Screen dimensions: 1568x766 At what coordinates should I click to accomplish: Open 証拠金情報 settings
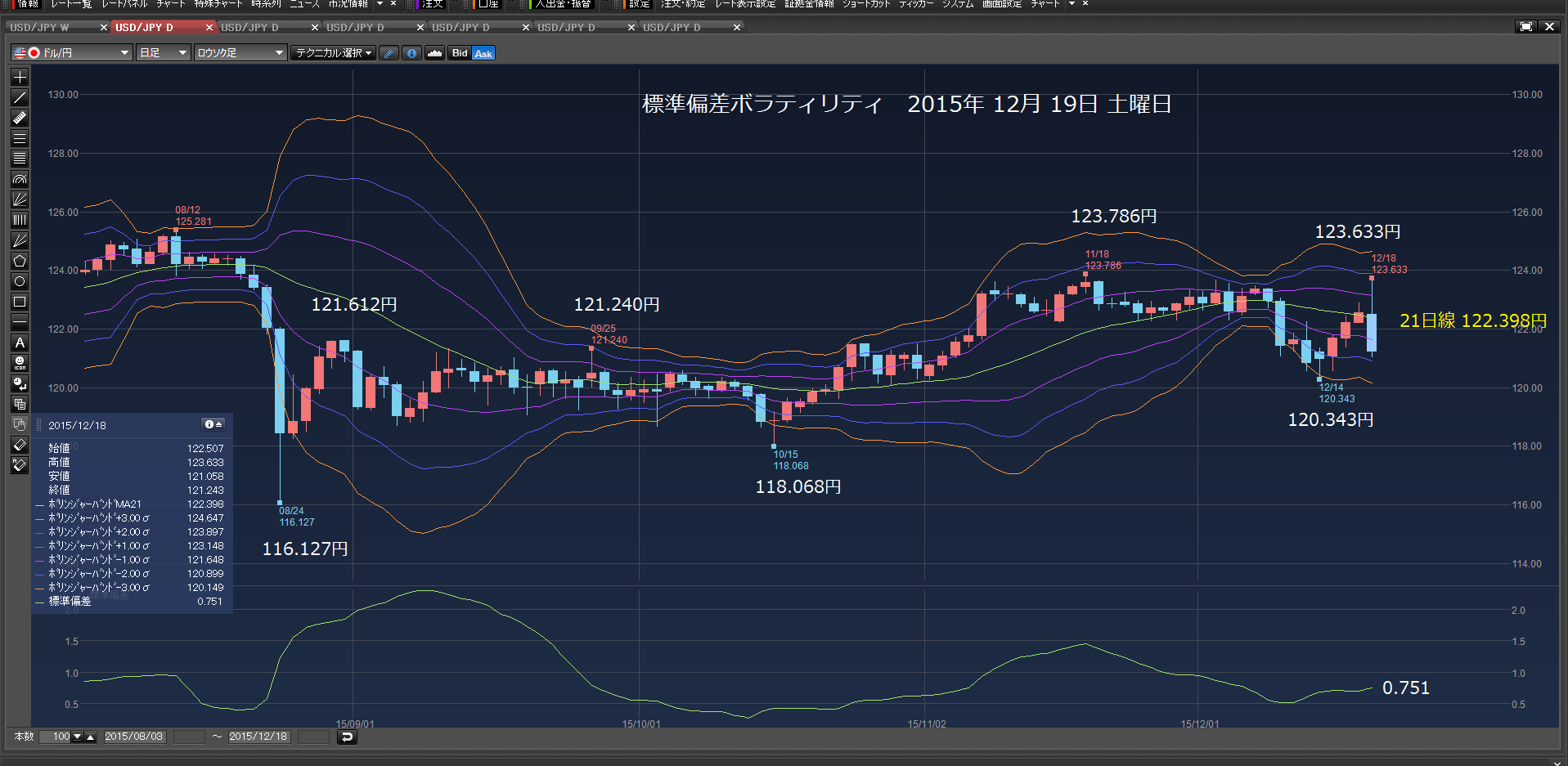(809, 4)
